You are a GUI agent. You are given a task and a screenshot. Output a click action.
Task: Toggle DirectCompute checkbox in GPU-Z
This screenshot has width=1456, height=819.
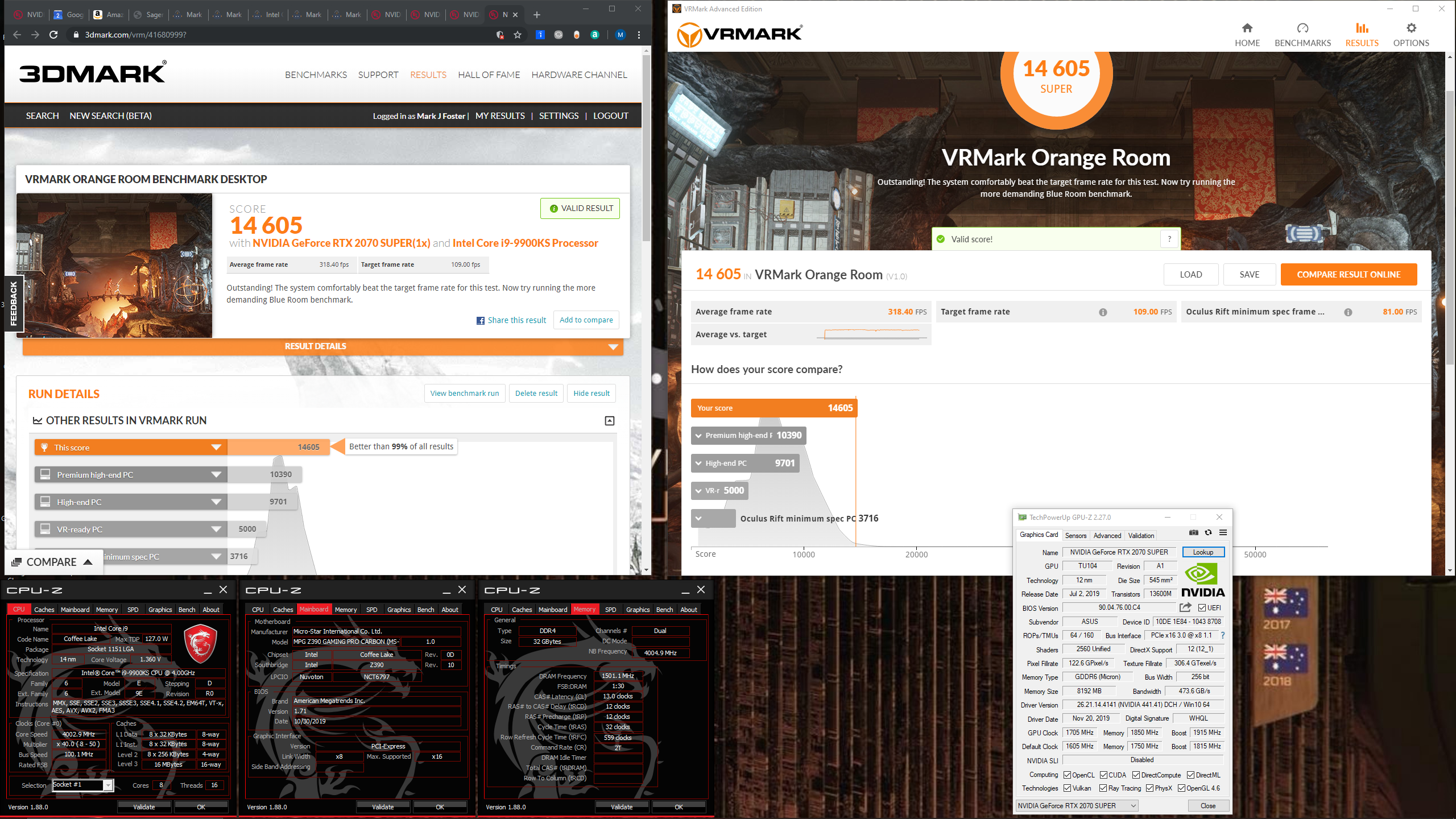point(1136,775)
